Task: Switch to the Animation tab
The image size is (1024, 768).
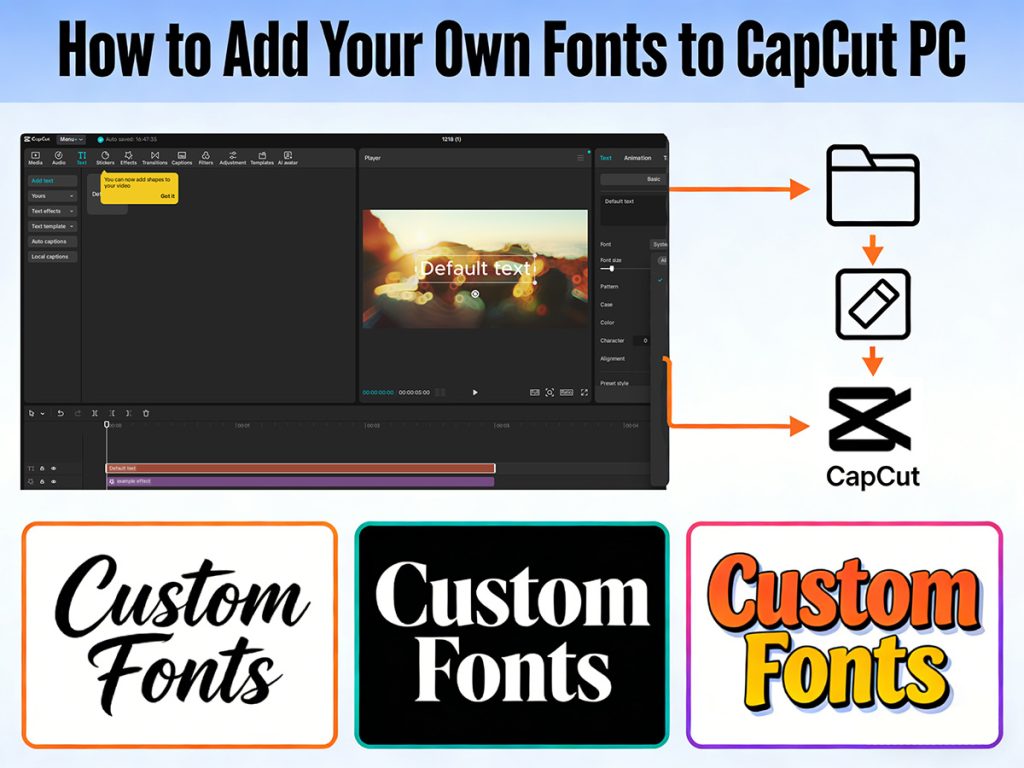Action: (638, 158)
